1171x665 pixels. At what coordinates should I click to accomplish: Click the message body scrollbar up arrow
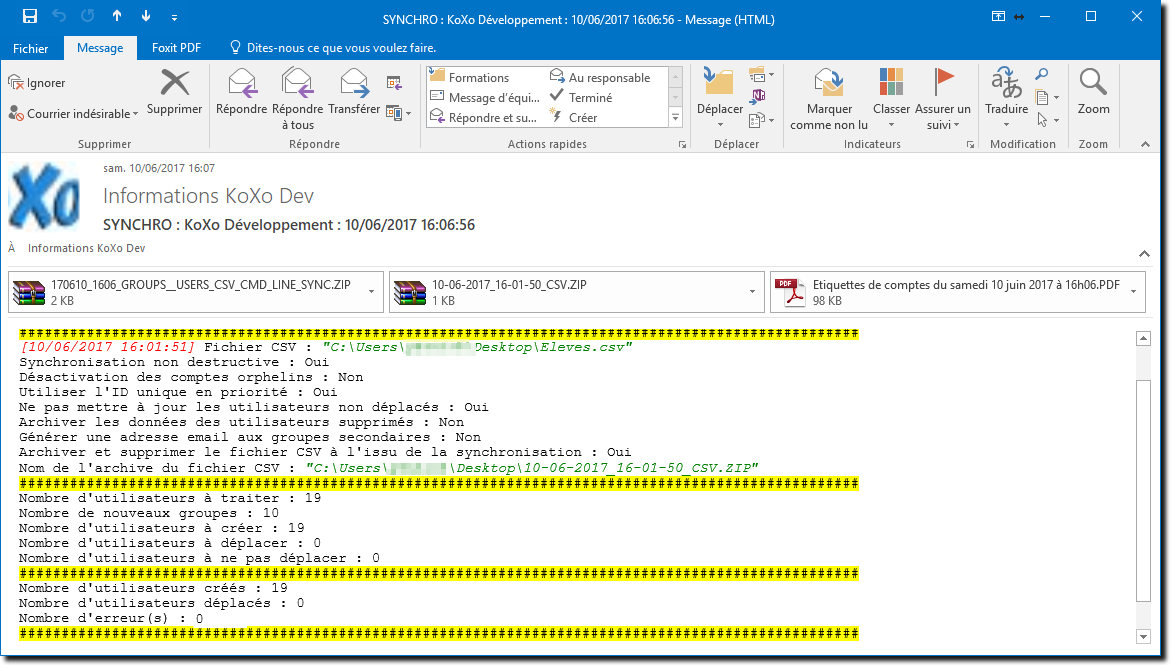[1143, 338]
